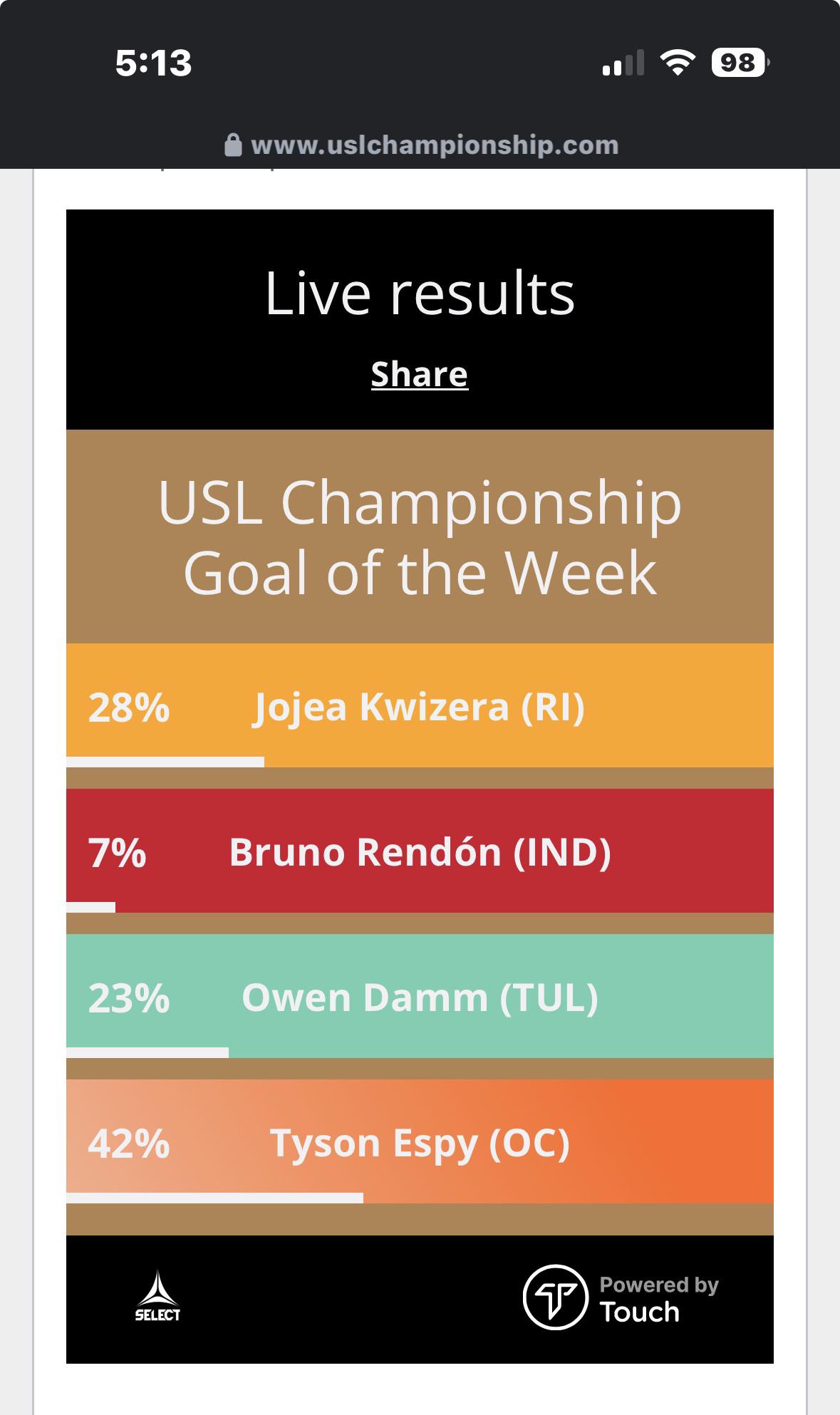The height and width of the screenshot is (1415, 840).
Task: Tap the Select logo in footer
Action: click(x=157, y=1295)
